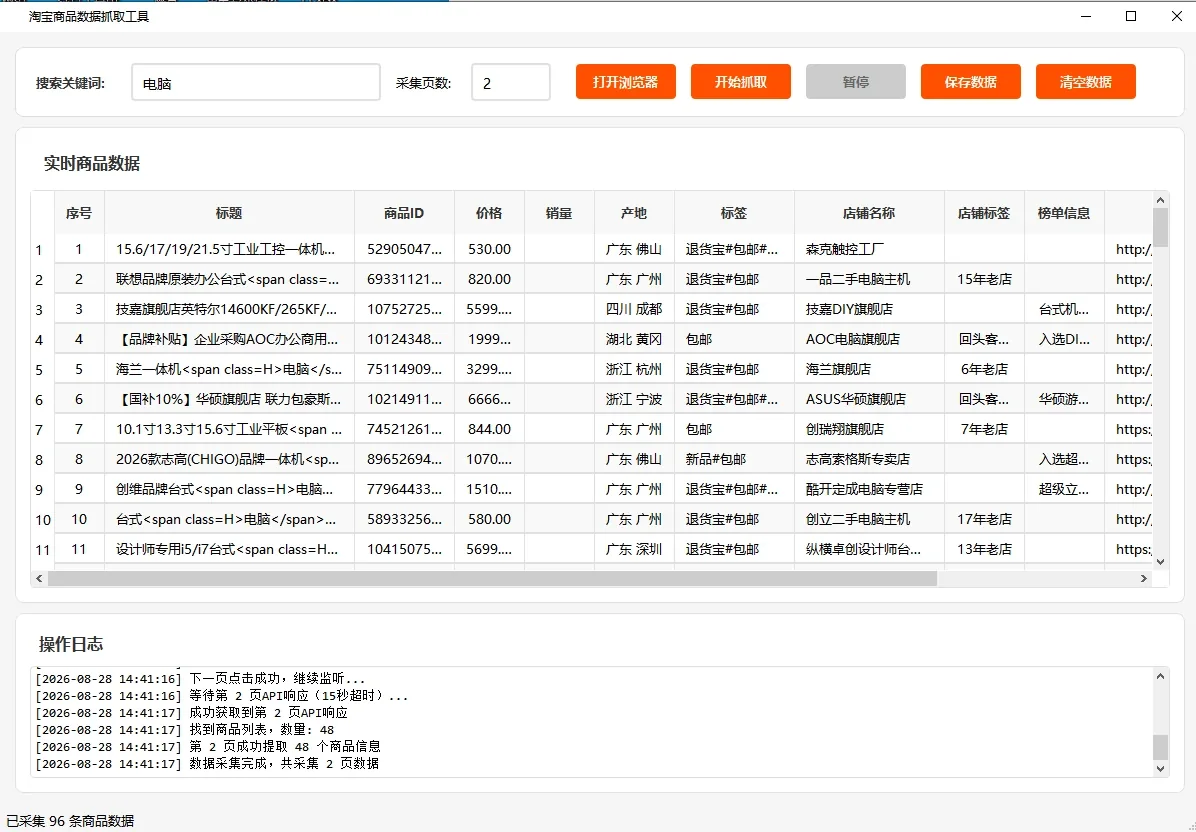Click the 店铺标签 column header
Viewport: 1196px width, 832px height.
point(984,213)
